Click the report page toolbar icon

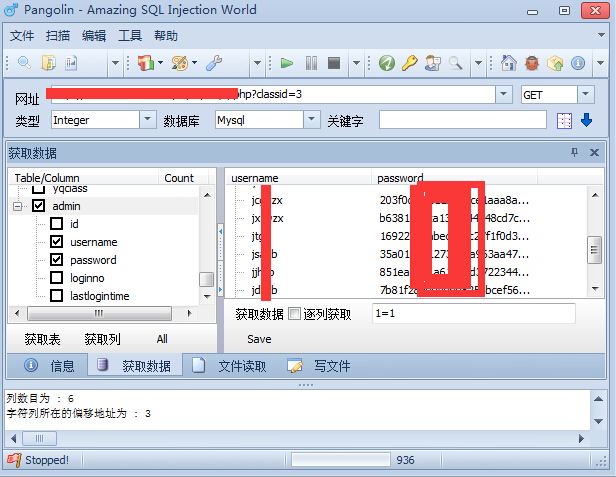point(71,63)
